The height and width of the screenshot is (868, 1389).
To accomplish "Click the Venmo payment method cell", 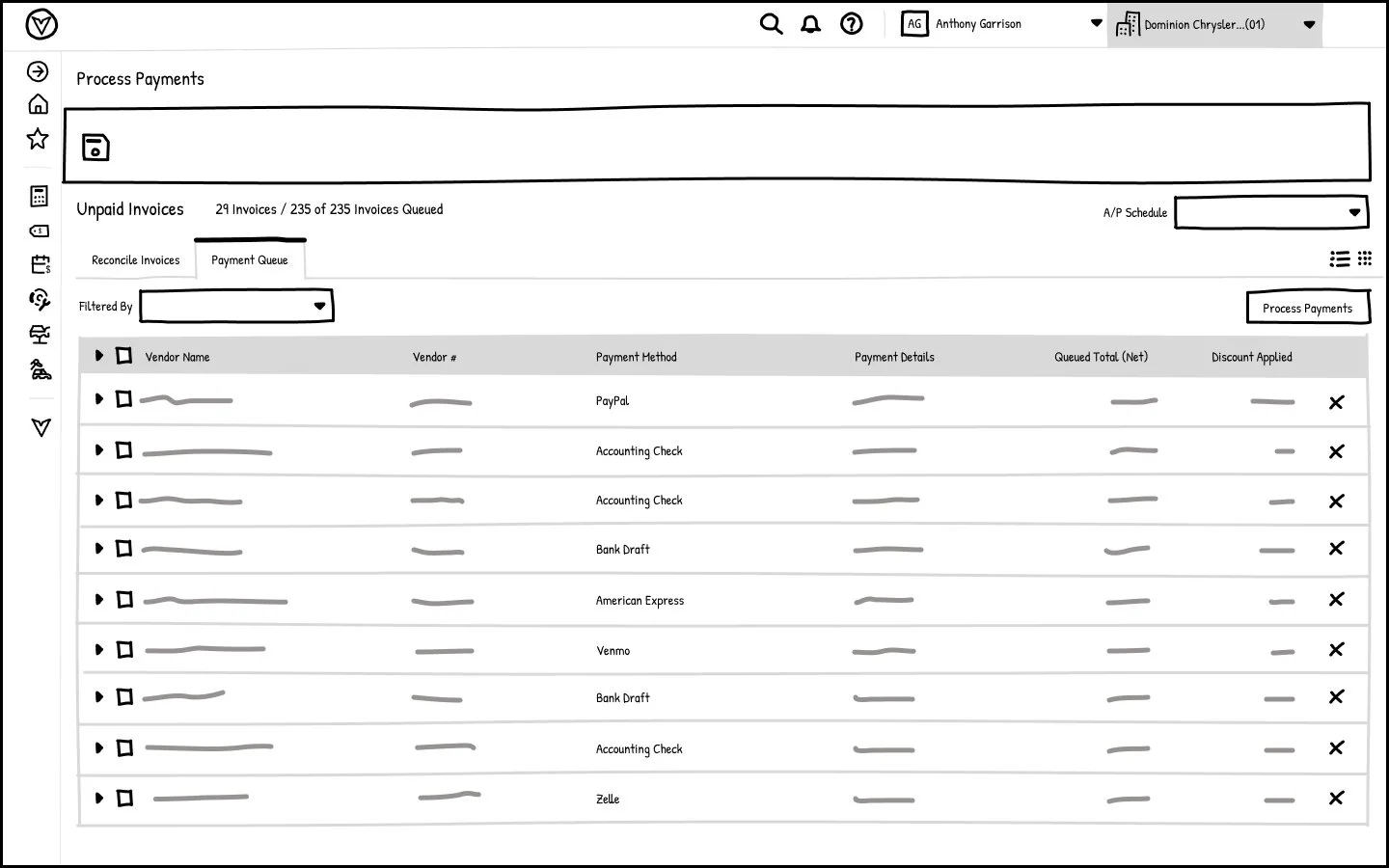I will (x=613, y=651).
